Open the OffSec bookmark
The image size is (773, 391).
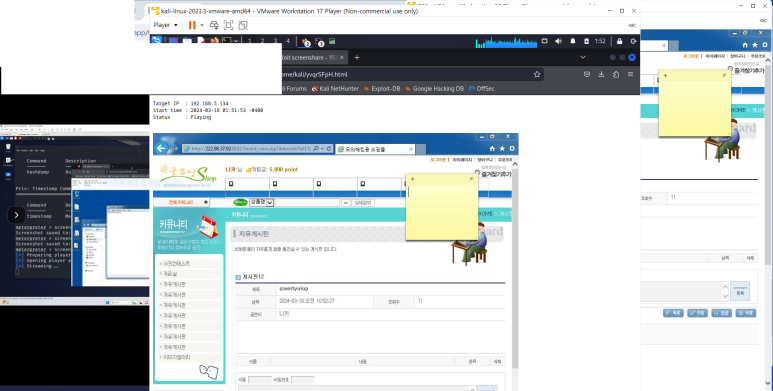tap(482, 89)
